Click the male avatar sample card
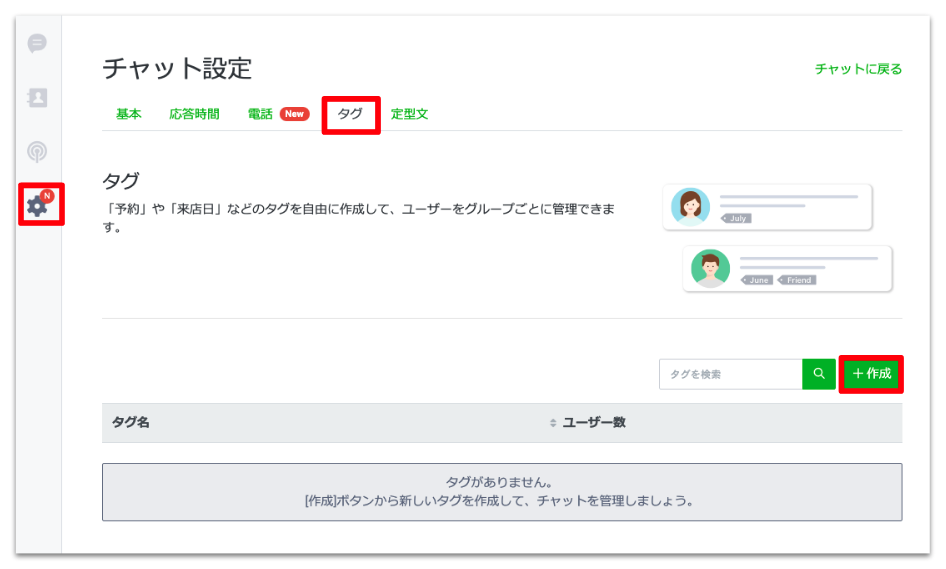This screenshot has width=946, height=569. click(787, 269)
